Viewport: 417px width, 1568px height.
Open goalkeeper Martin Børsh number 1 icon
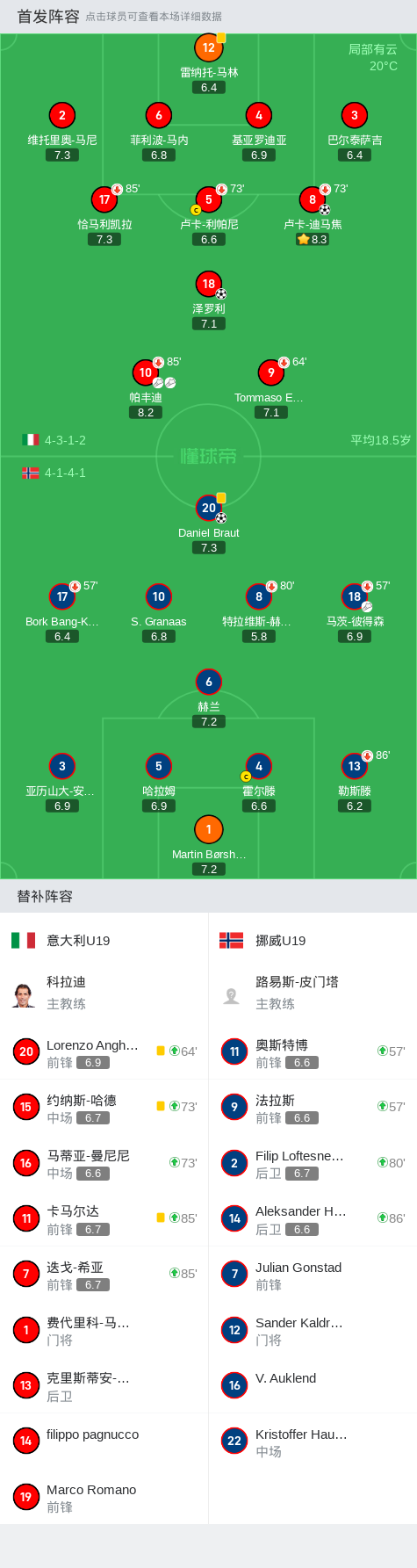pyautogui.click(x=208, y=829)
